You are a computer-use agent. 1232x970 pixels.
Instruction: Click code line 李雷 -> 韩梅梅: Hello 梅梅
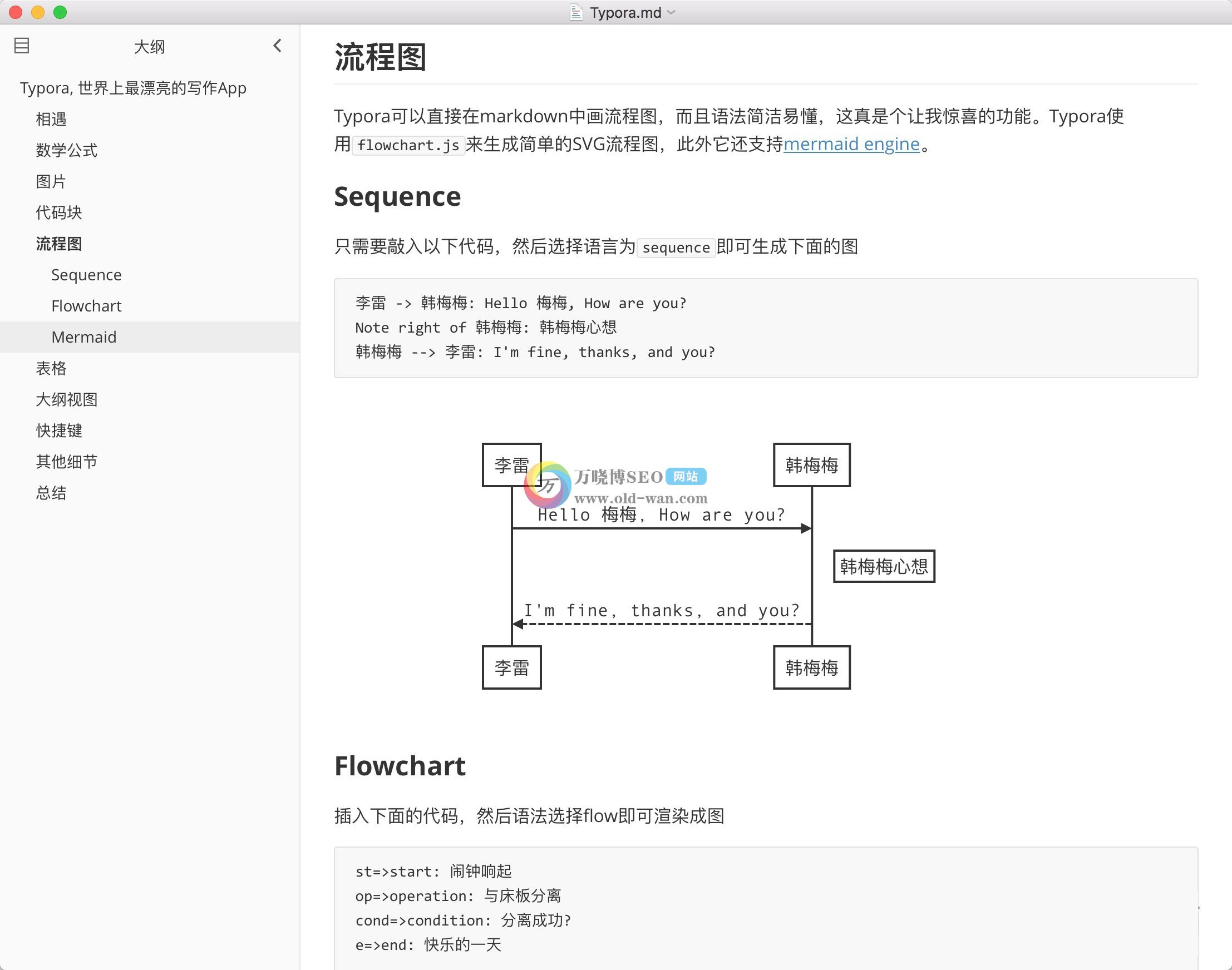pos(520,303)
